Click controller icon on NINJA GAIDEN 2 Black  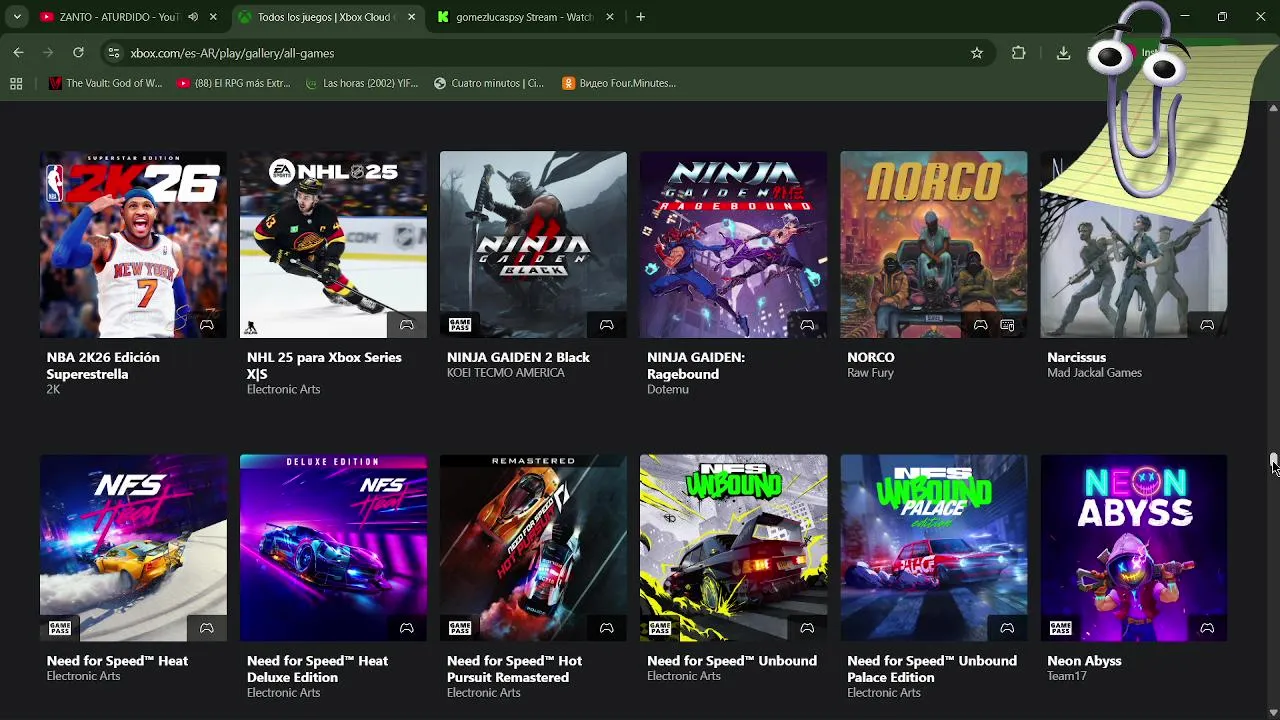tap(607, 325)
